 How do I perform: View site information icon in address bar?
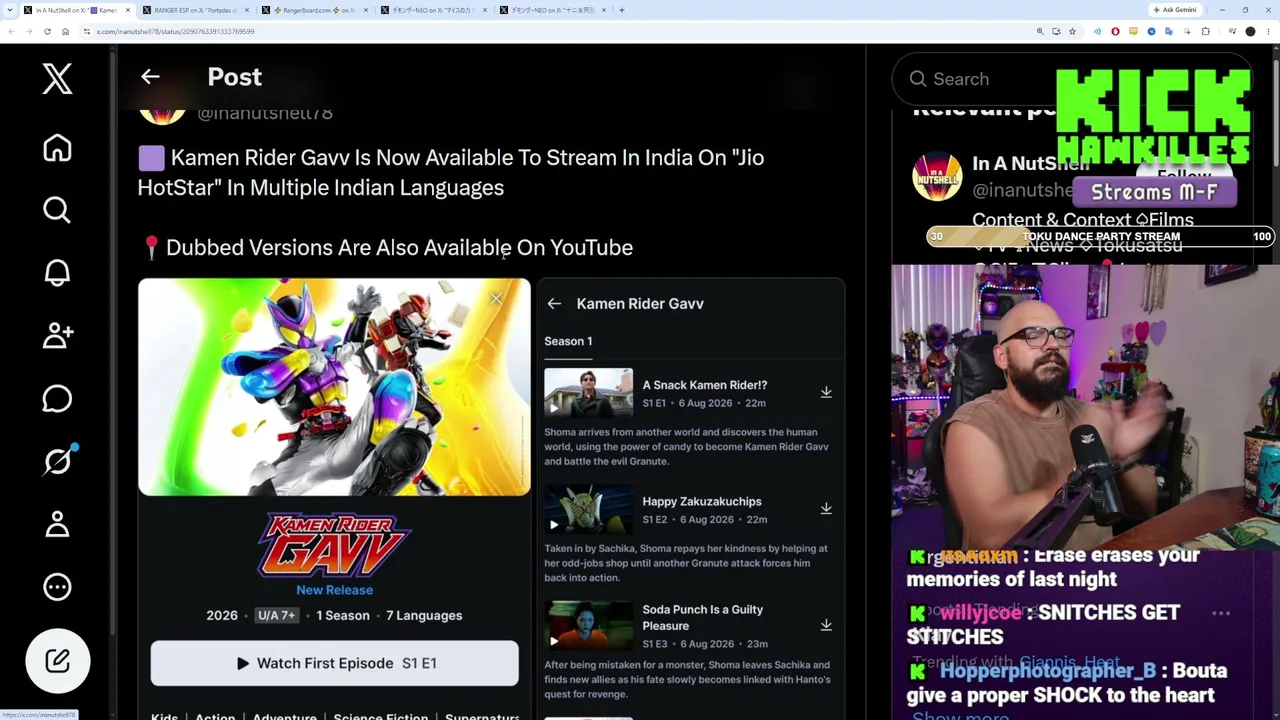pyautogui.click(x=87, y=31)
